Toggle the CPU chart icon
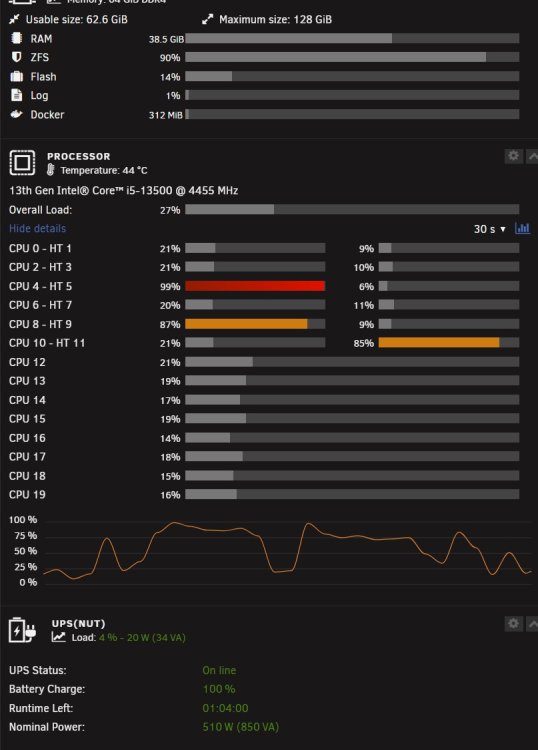538x750 pixels. (x=522, y=228)
